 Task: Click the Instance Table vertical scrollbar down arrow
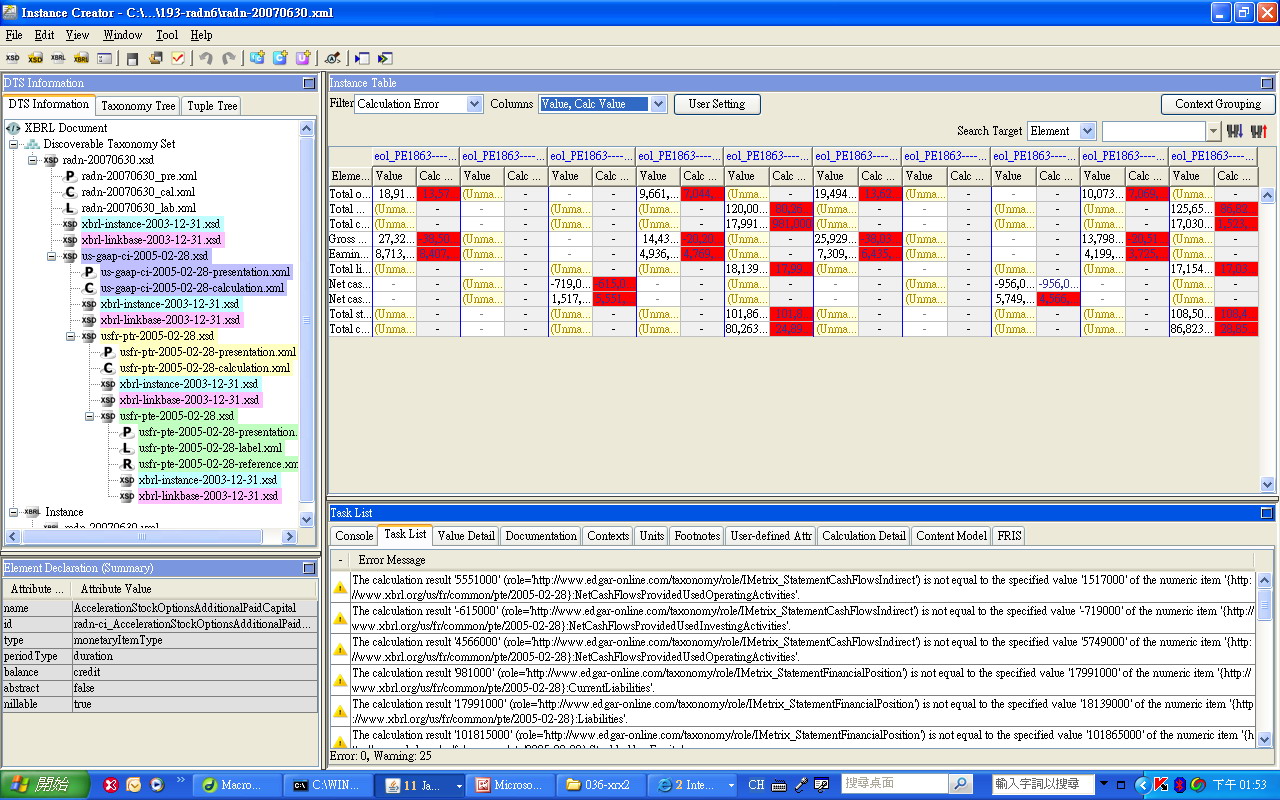pos(1268,484)
